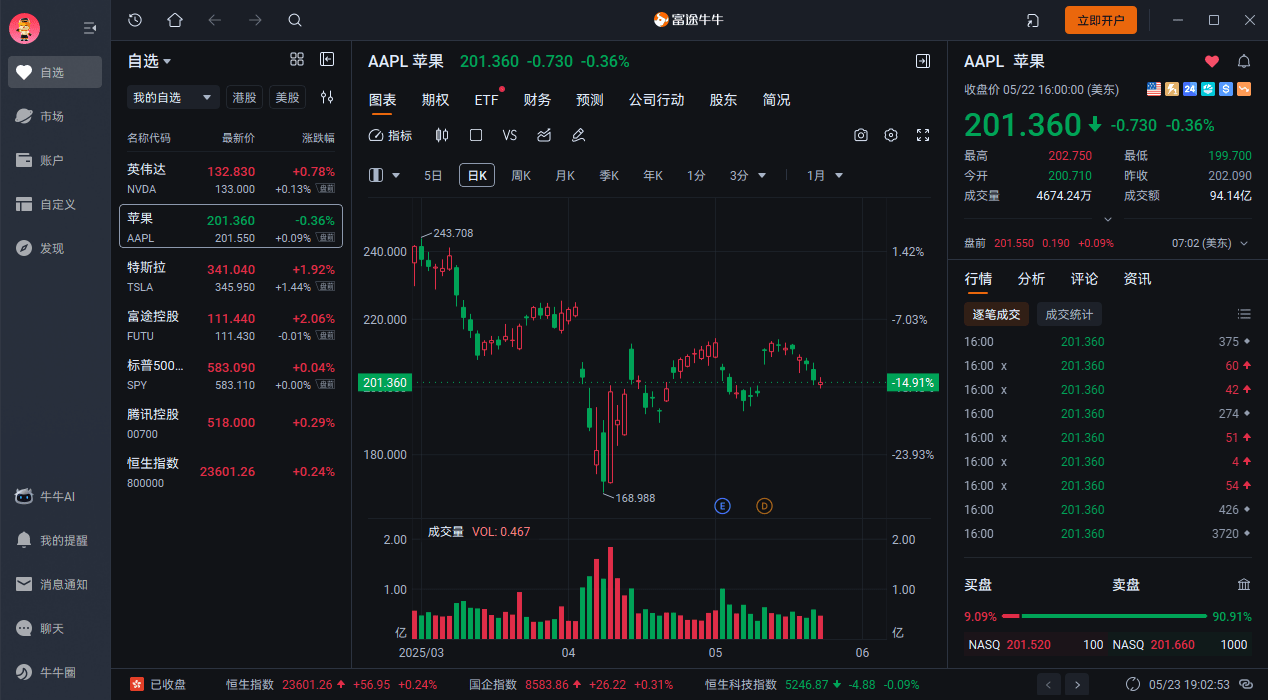Collapse right quote panel arrow icon
This screenshot has width=1268, height=700.
pos(923,61)
